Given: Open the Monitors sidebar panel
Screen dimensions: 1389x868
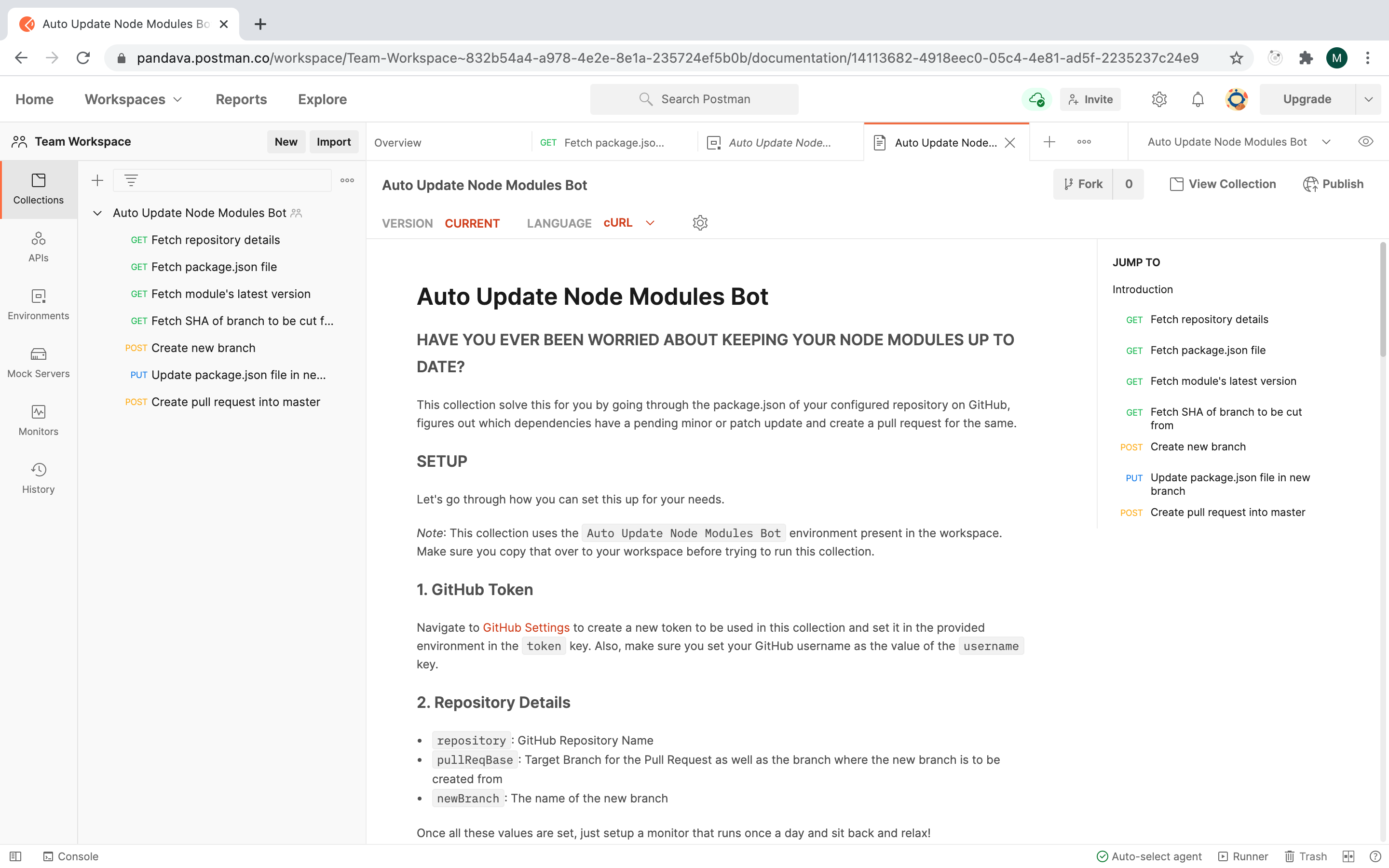Looking at the screenshot, I should pos(39,420).
